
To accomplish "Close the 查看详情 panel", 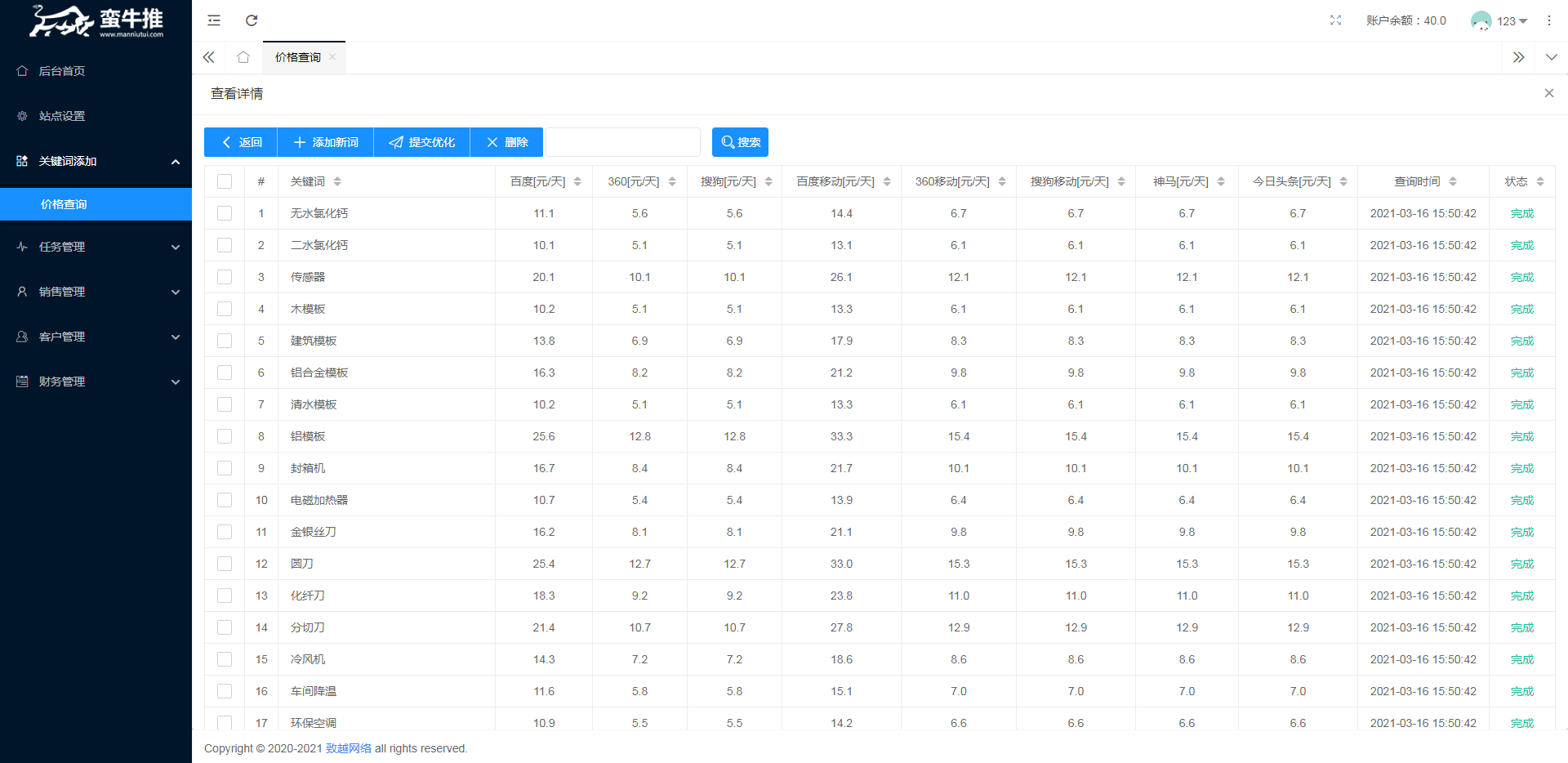I will click(x=1548, y=93).
